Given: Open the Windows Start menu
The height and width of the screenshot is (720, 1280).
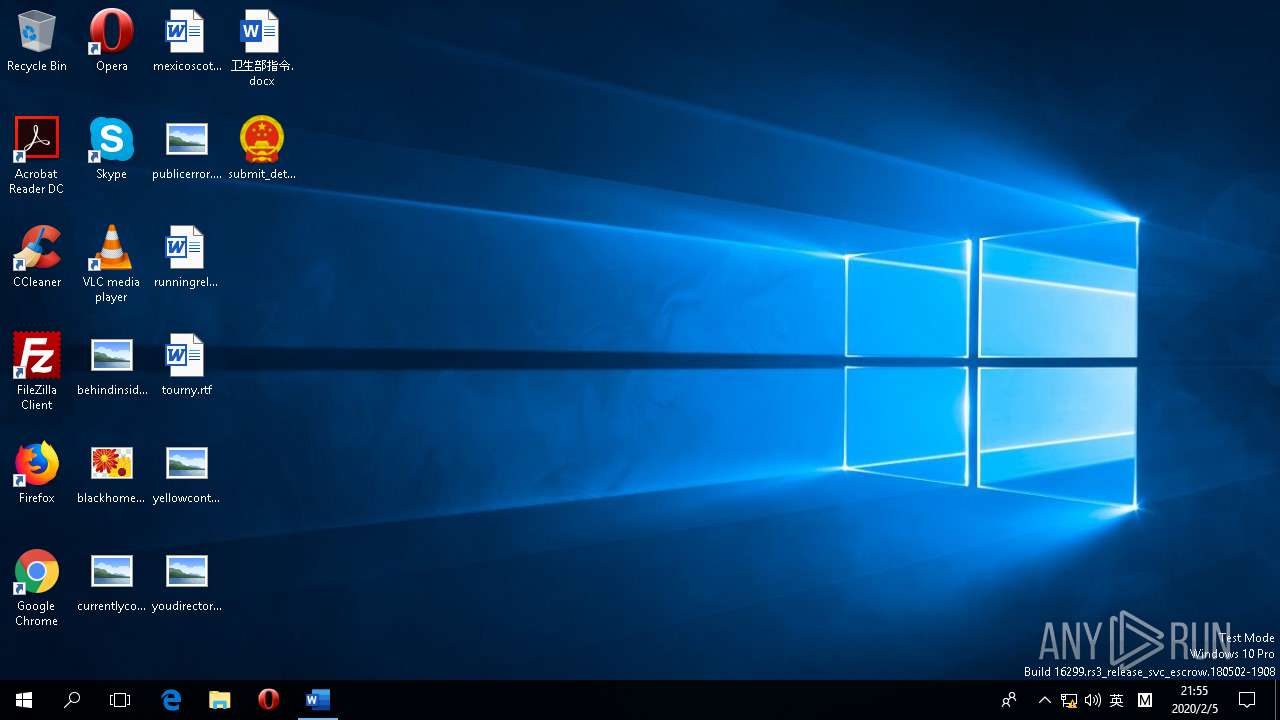Looking at the screenshot, I should [24, 700].
